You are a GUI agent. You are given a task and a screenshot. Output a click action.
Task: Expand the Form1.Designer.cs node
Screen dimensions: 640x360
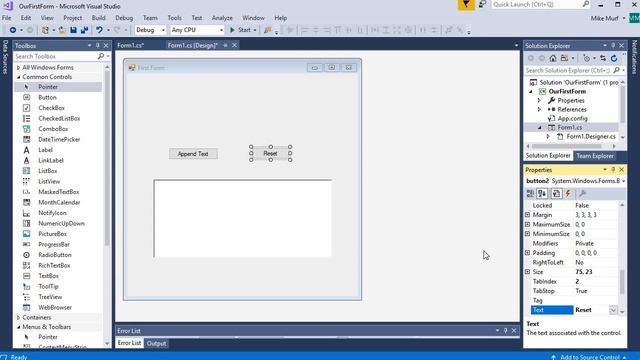(548, 136)
